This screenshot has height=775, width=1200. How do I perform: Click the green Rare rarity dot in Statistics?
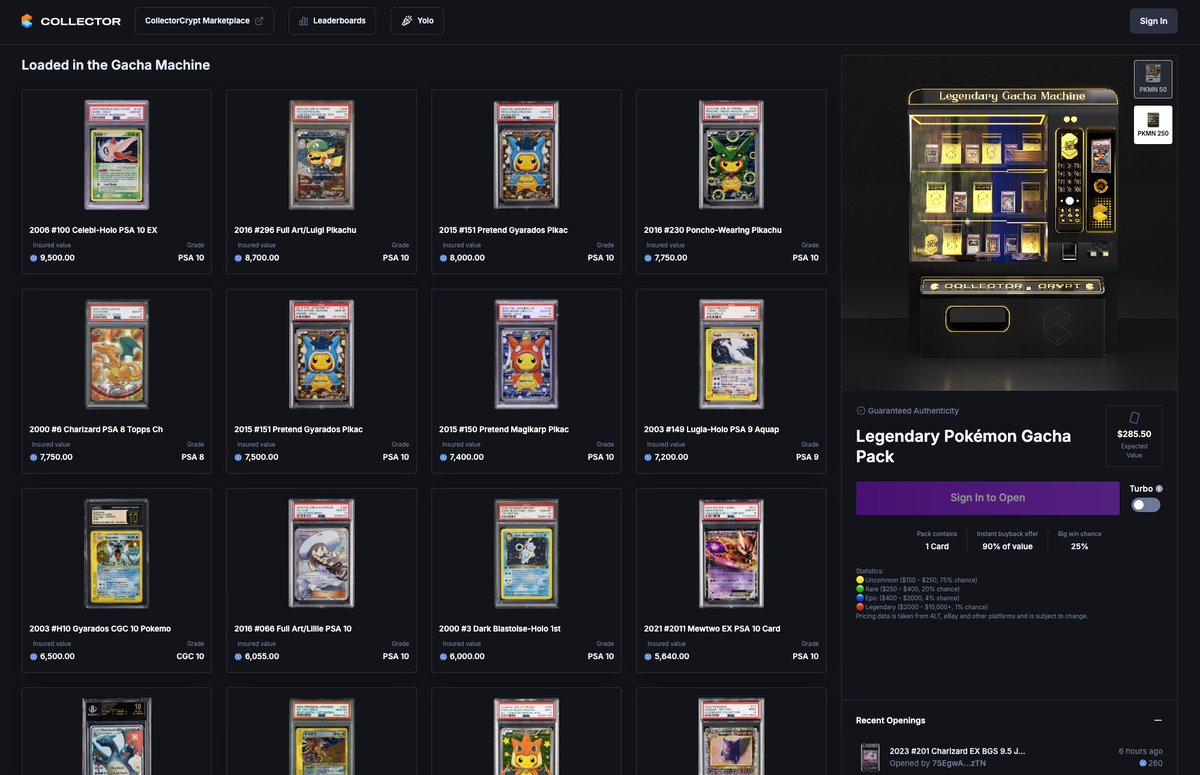click(859, 588)
